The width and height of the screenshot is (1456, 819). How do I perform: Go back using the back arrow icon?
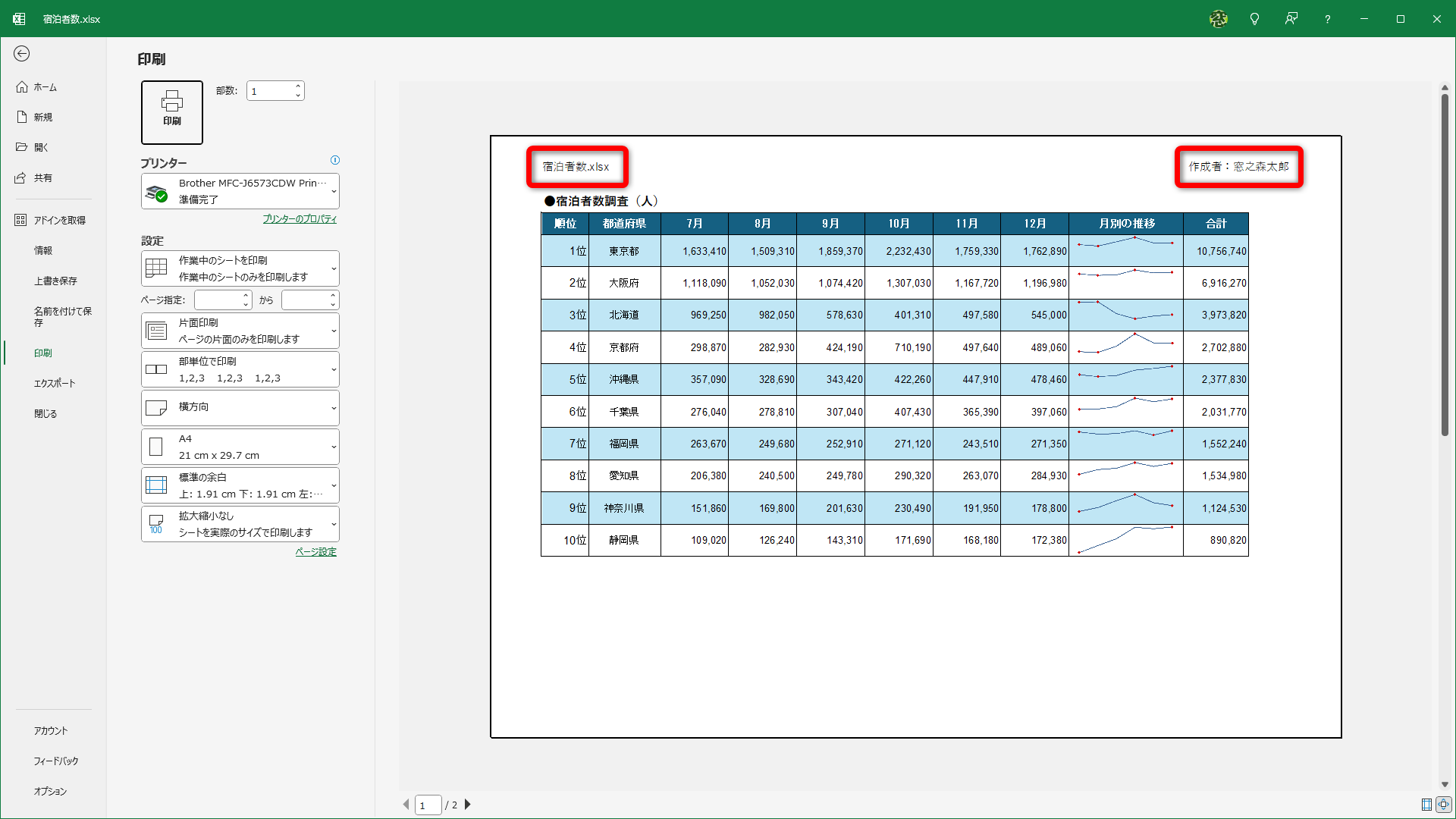[x=21, y=53]
